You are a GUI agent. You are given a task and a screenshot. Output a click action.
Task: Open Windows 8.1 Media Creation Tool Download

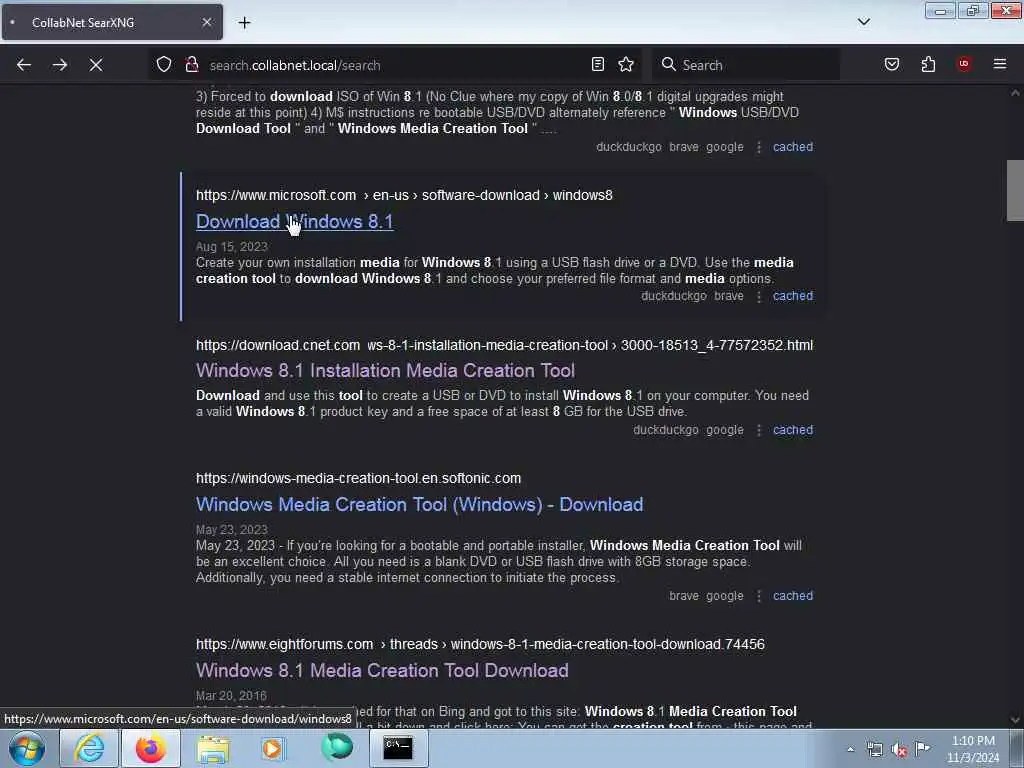382,670
